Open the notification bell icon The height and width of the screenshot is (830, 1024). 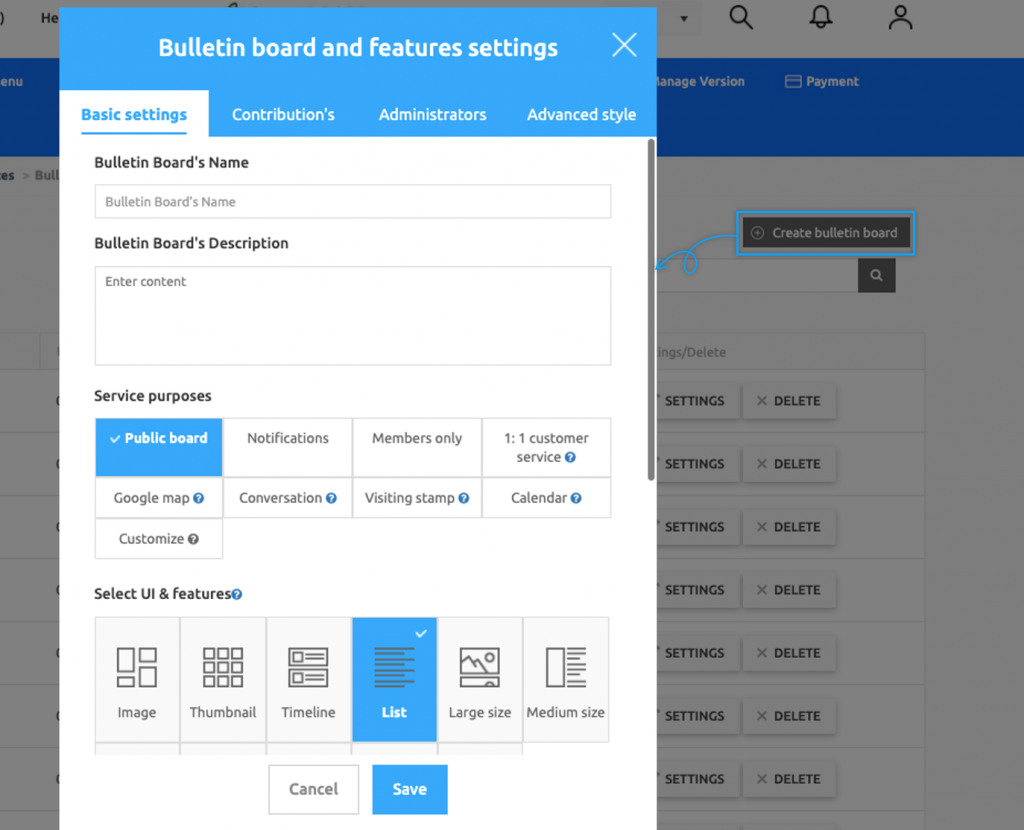[820, 17]
